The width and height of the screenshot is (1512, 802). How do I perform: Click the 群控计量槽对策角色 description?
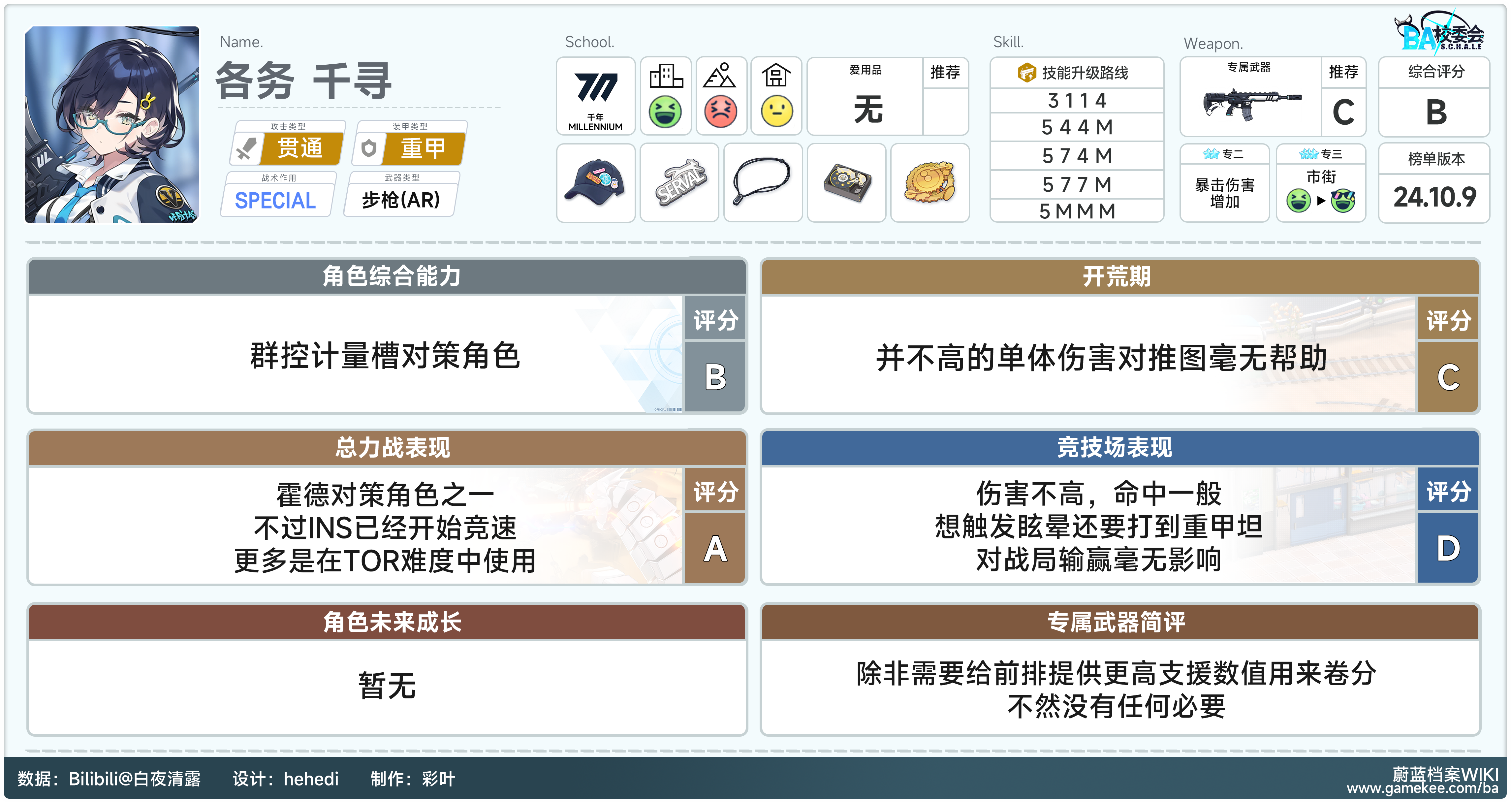pos(385,356)
